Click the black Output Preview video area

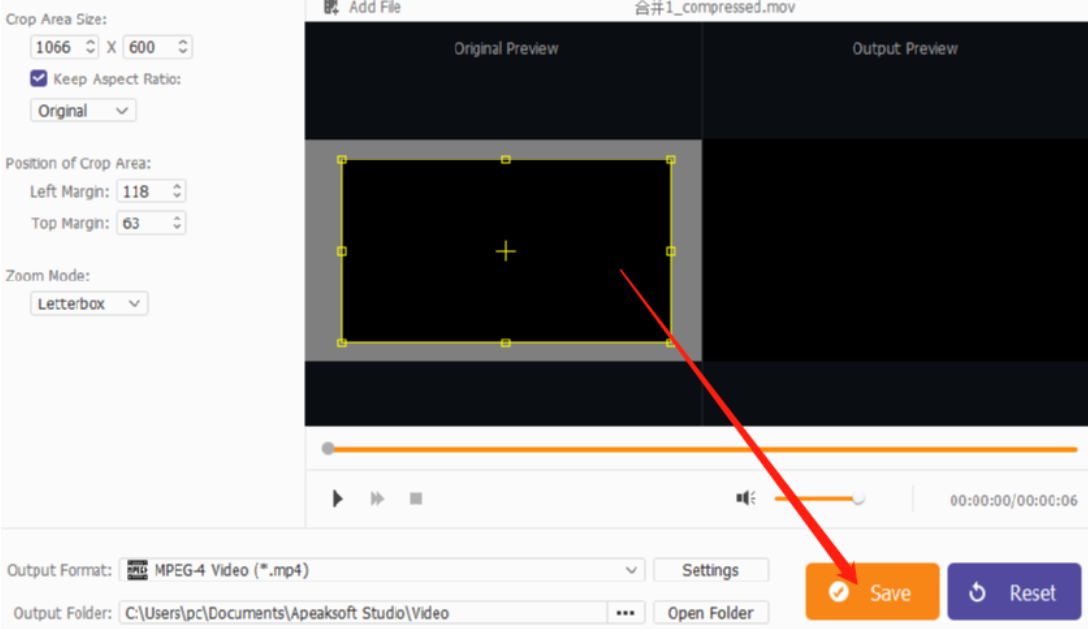(895, 250)
